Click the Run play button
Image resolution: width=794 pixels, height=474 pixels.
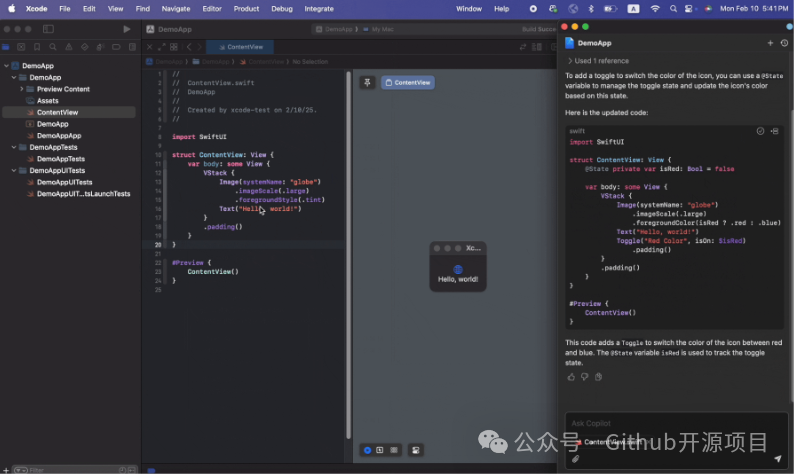click(x=127, y=29)
